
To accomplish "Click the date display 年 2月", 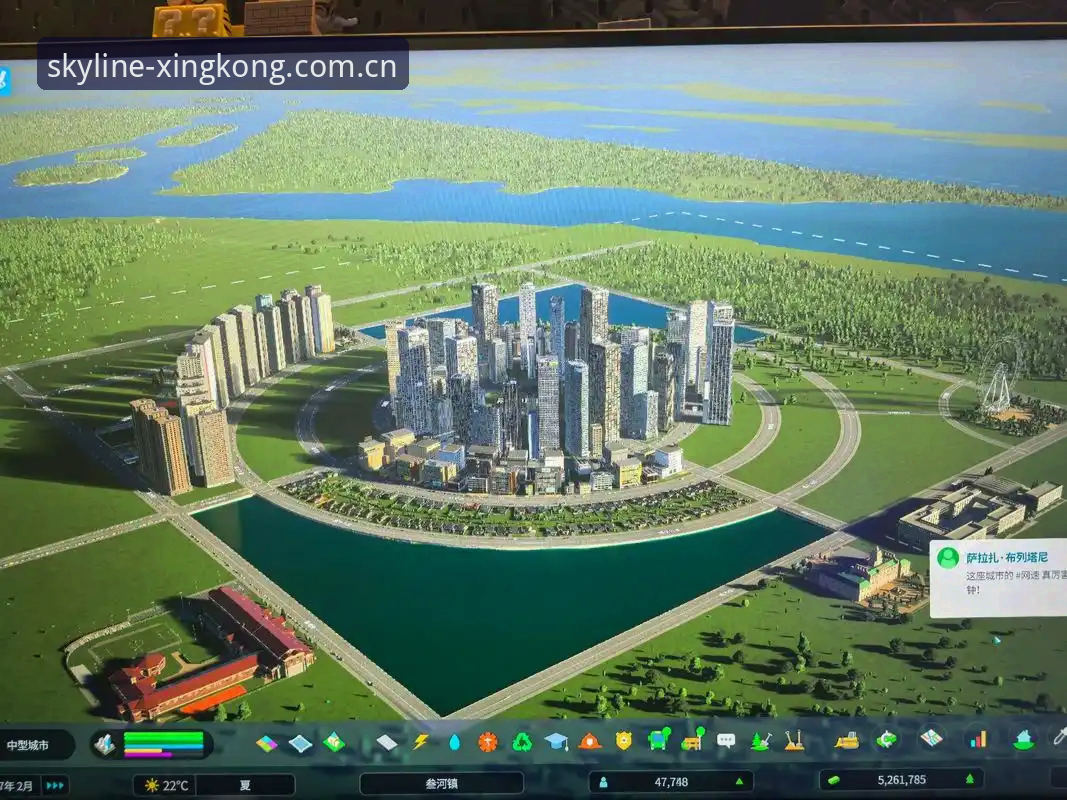I will tap(17, 786).
